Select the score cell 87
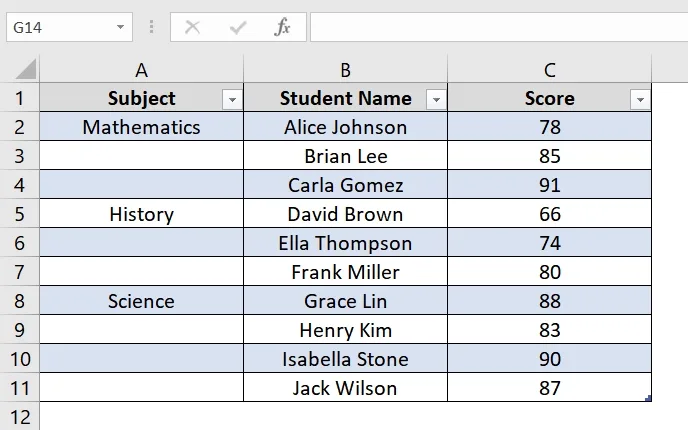Viewport: 688px width, 430px height. click(x=549, y=387)
